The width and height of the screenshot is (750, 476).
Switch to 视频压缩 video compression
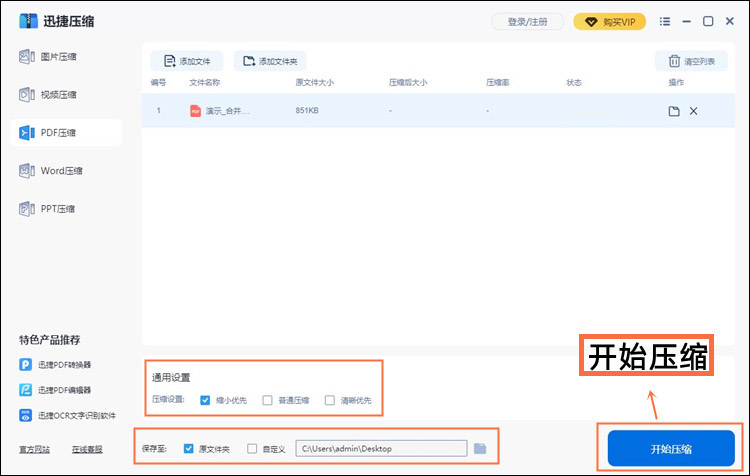click(x=60, y=95)
